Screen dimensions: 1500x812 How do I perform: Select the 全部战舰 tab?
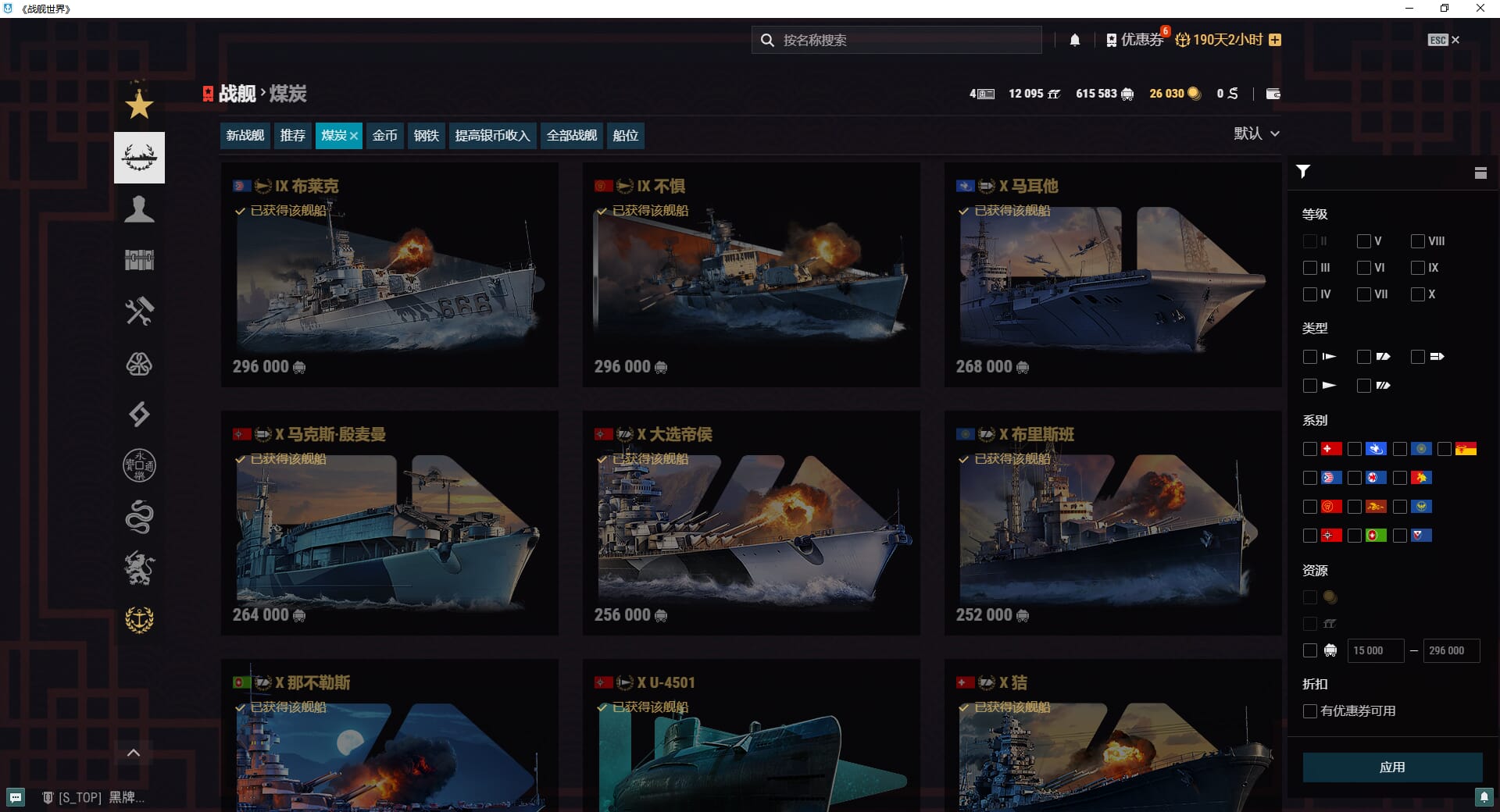click(571, 136)
